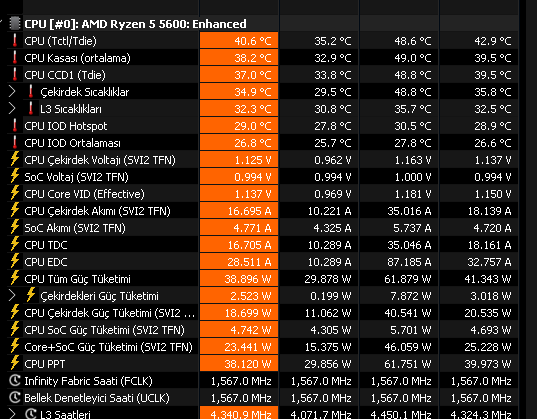Click lightning icon beside CPU Çekirdek Güç Tüketimi
The image size is (537, 419).
click(x=15, y=312)
